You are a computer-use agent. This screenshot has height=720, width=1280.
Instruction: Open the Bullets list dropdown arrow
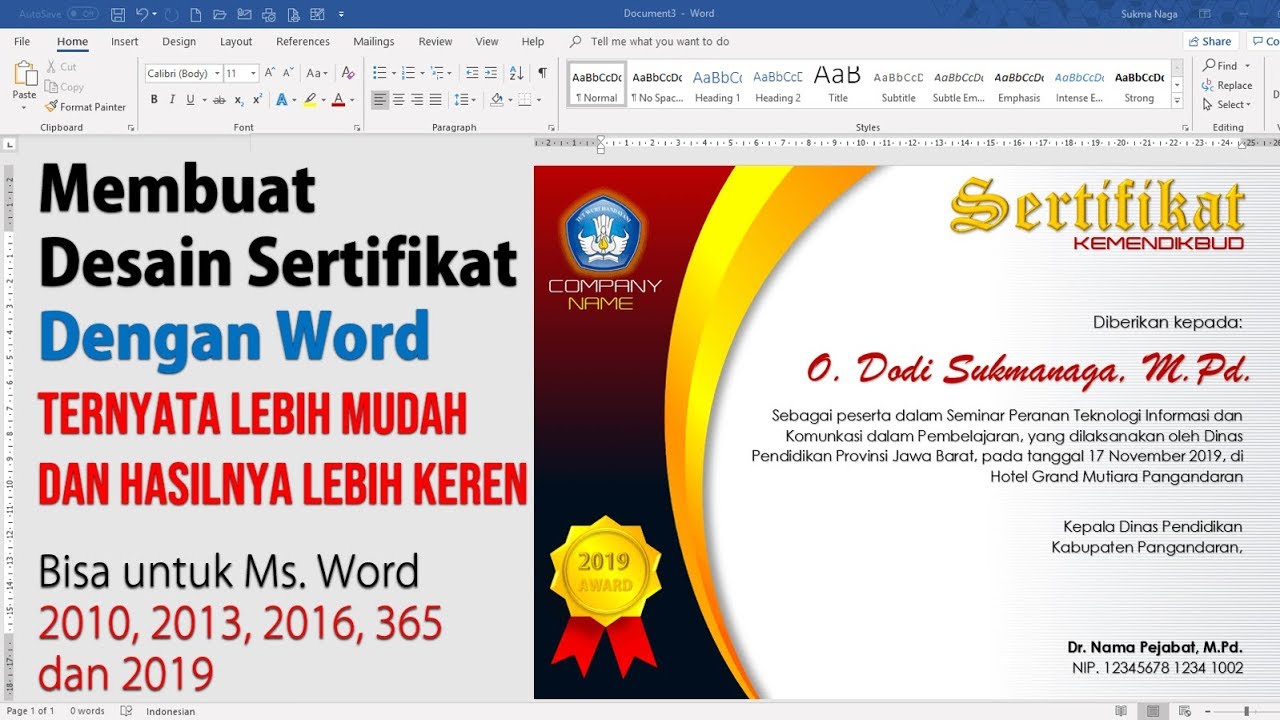pyautogui.click(x=393, y=74)
